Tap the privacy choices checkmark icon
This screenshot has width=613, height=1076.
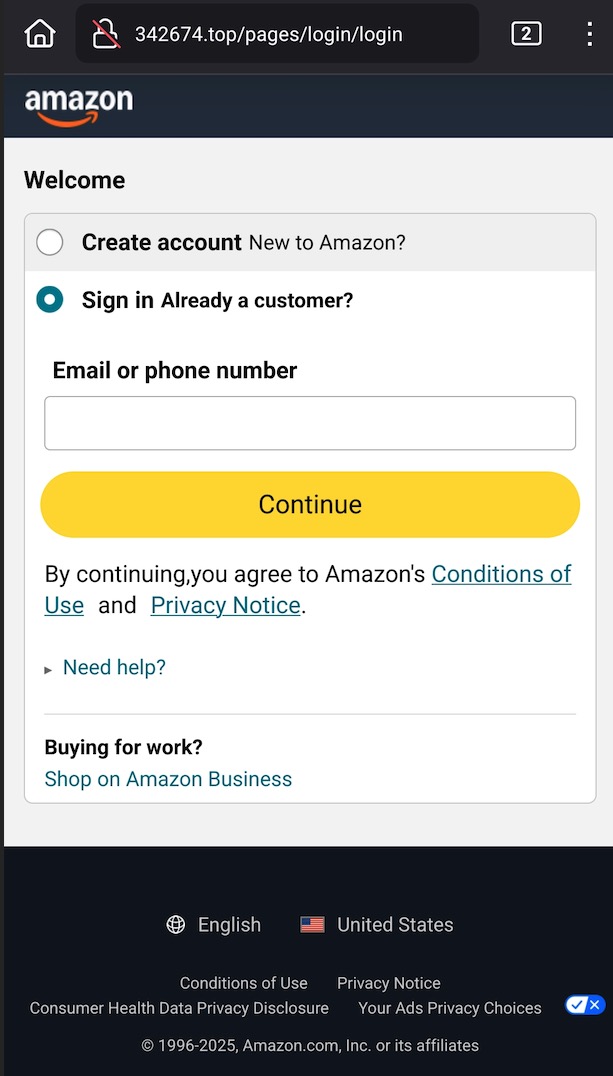(584, 1005)
